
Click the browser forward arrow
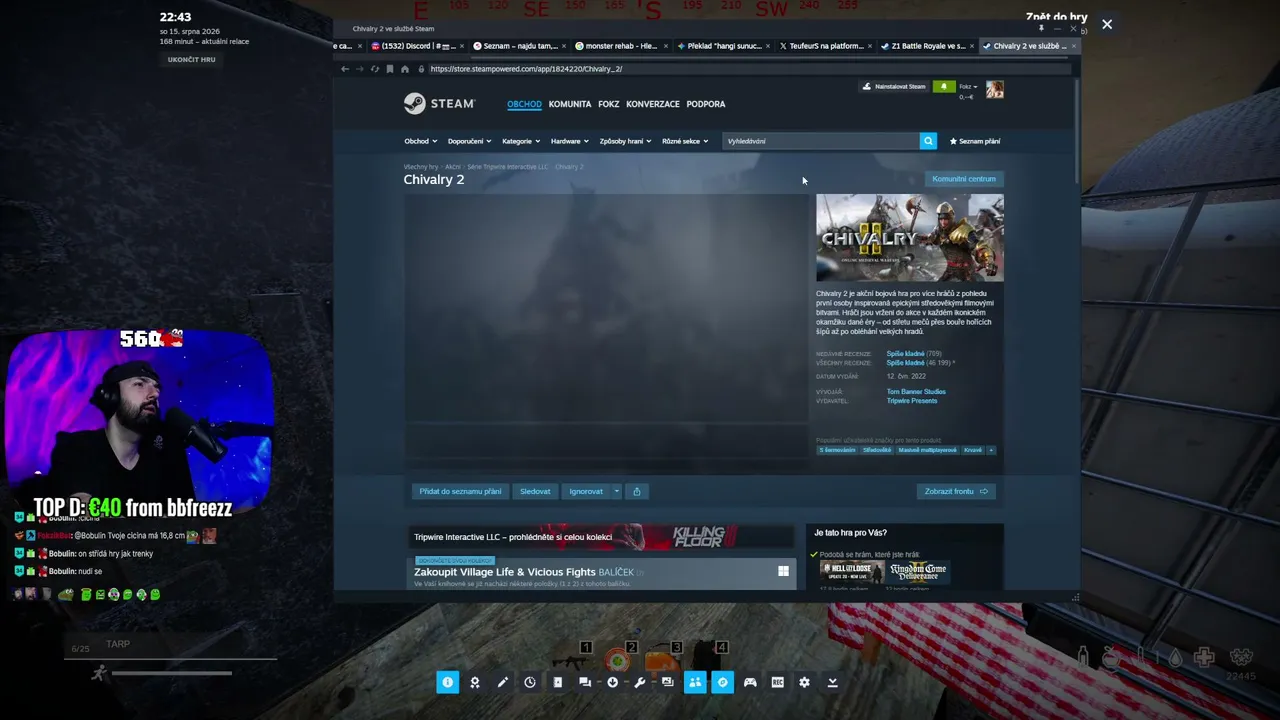tap(360, 69)
